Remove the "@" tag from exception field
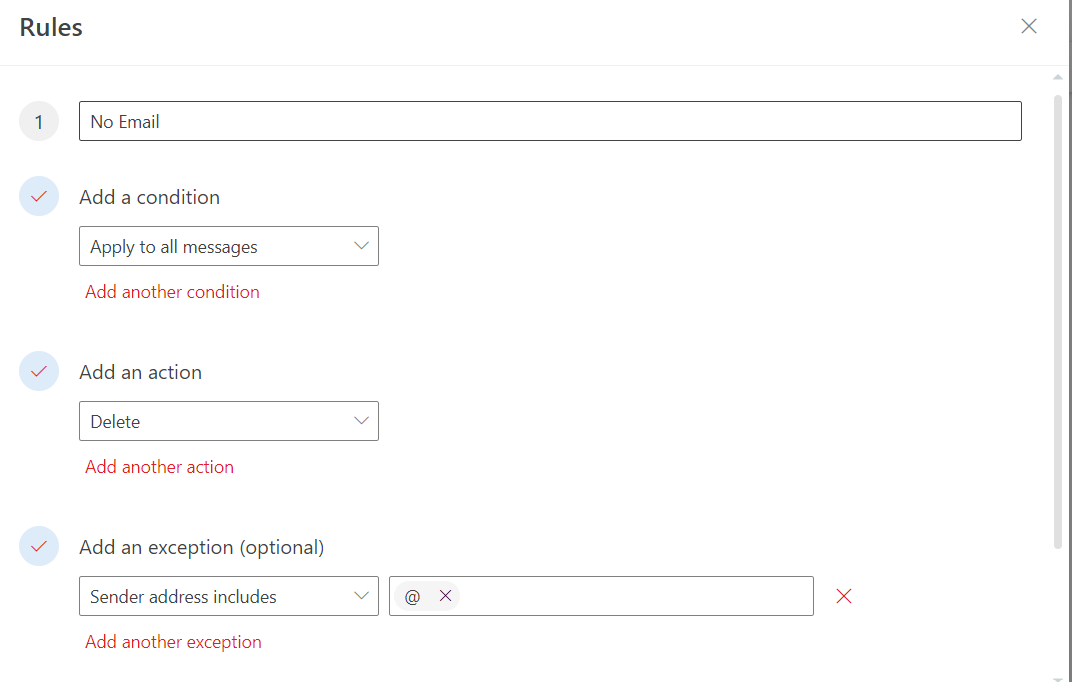The image size is (1072, 682). [x=445, y=596]
